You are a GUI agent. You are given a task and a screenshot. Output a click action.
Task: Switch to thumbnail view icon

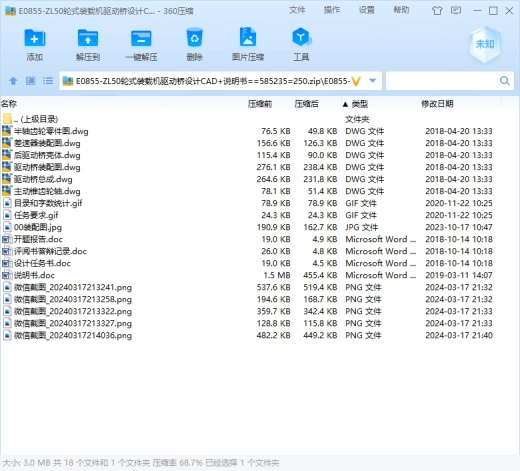point(31,81)
